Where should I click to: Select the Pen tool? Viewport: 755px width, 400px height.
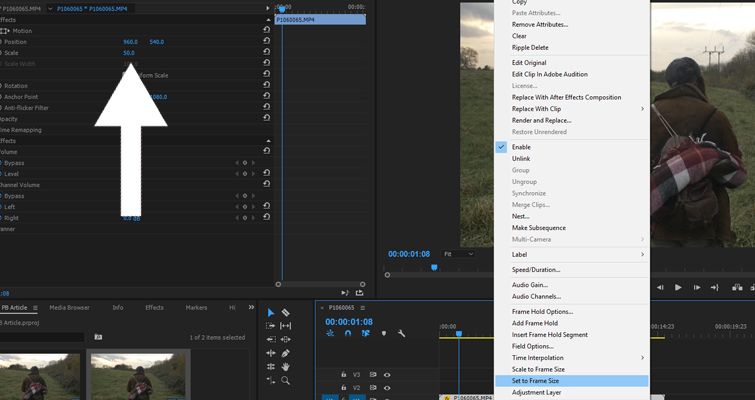pos(286,353)
